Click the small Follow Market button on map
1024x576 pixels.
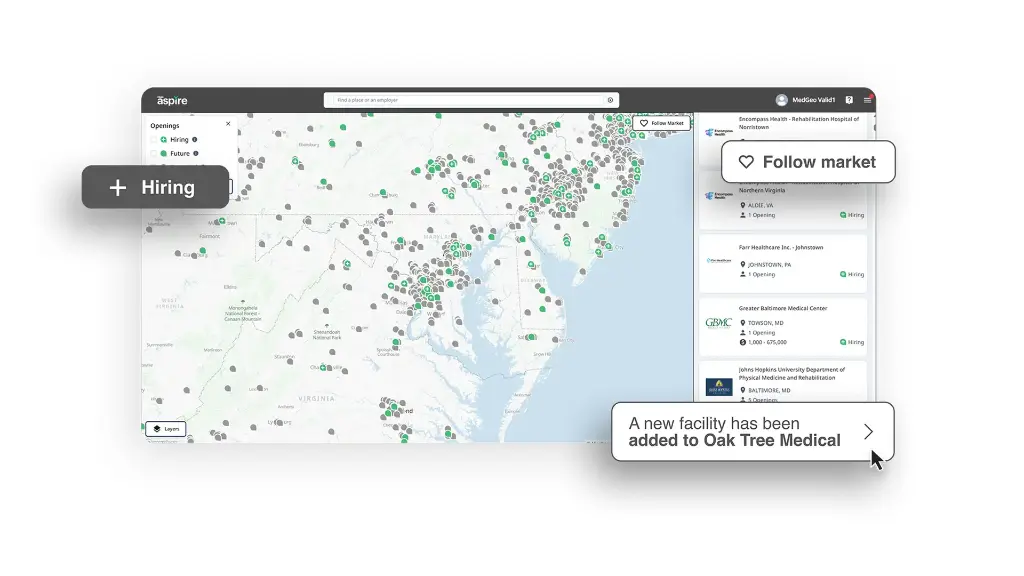click(662, 123)
